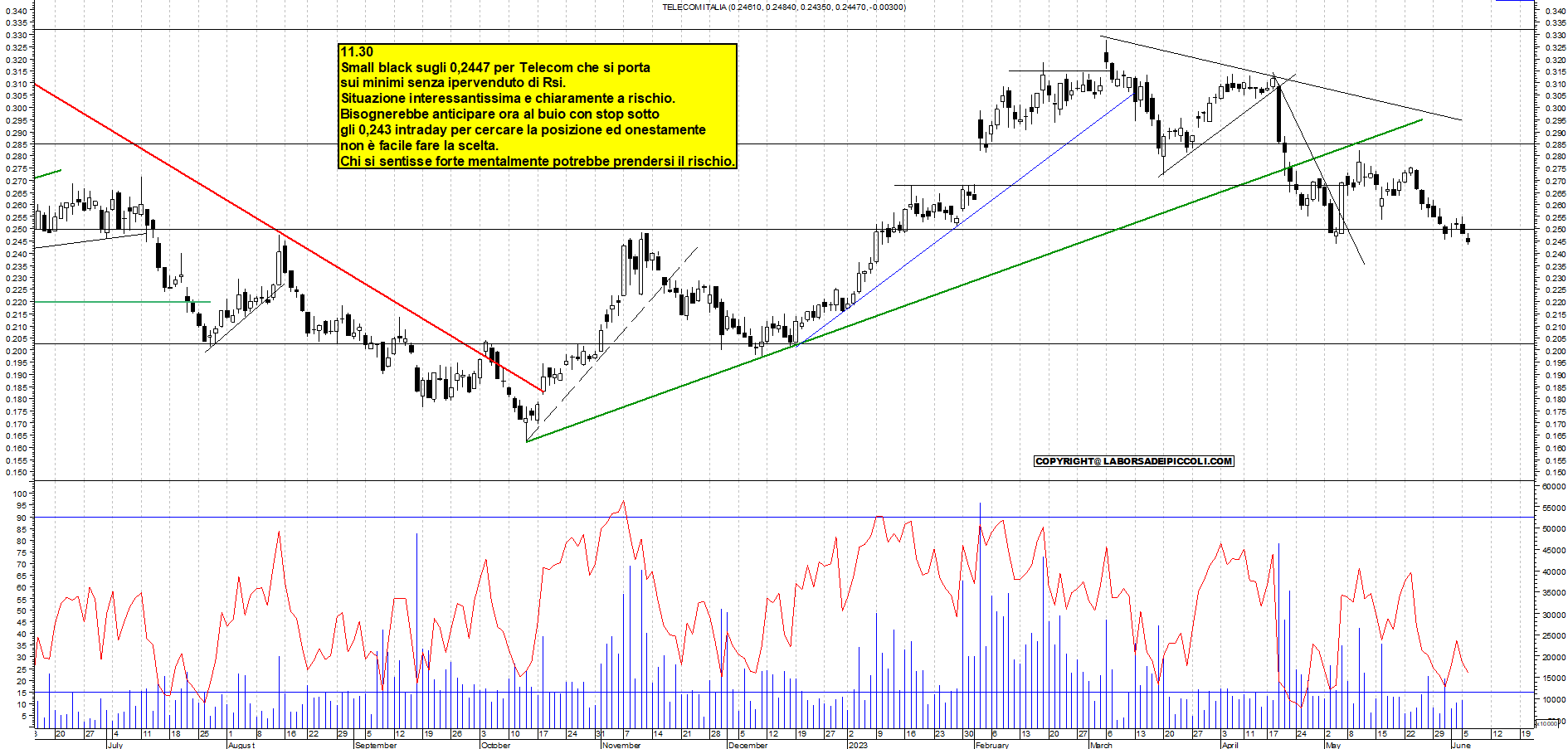Click the RSI scale label 35
Viewport: 1568px width, 749px height.
pyautogui.click(x=22, y=645)
